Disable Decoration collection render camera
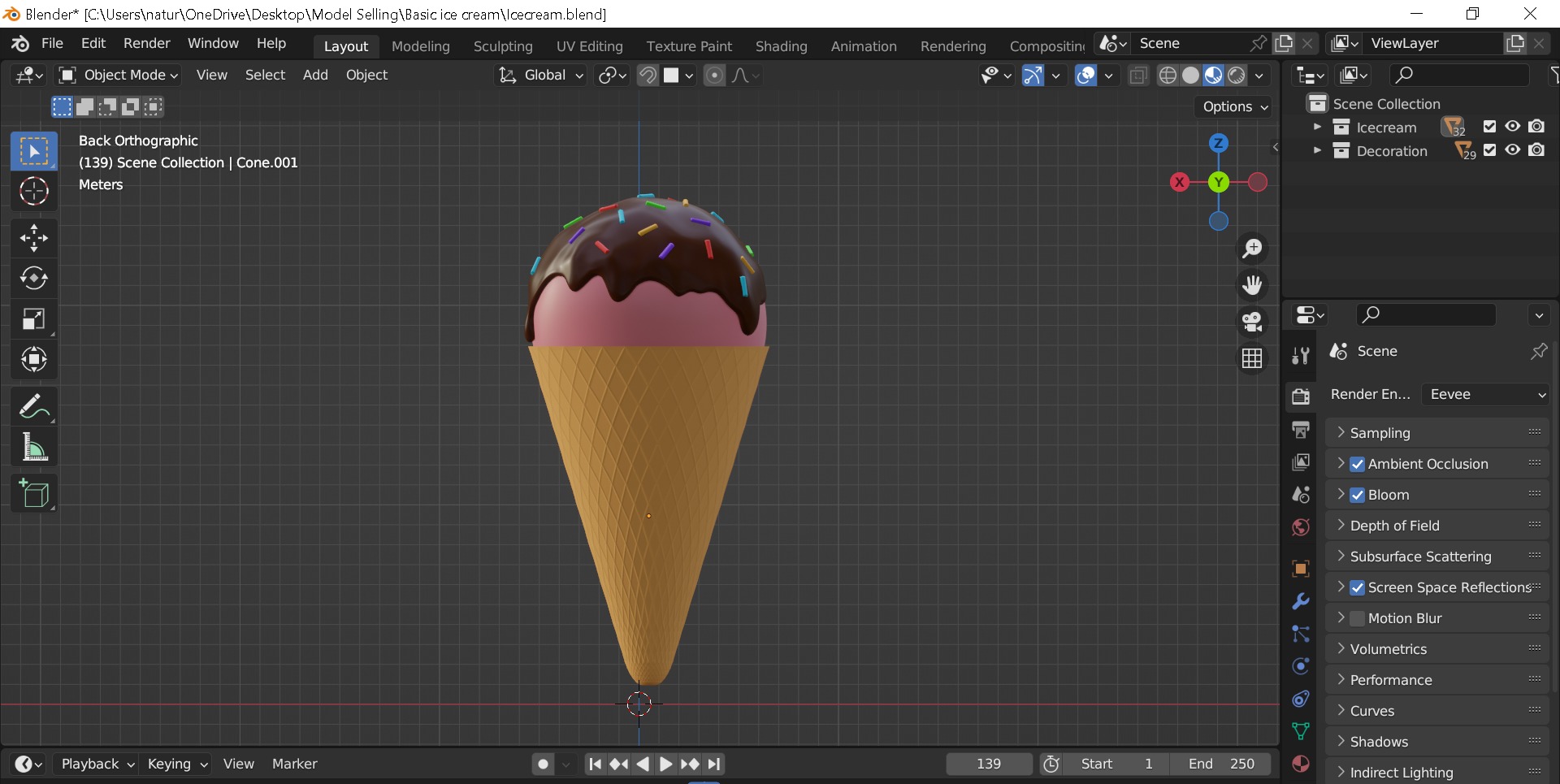The height and width of the screenshot is (784, 1560). (x=1536, y=150)
